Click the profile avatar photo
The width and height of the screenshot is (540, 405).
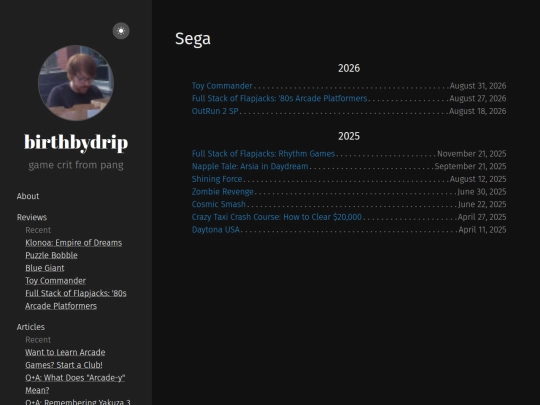(x=76, y=83)
